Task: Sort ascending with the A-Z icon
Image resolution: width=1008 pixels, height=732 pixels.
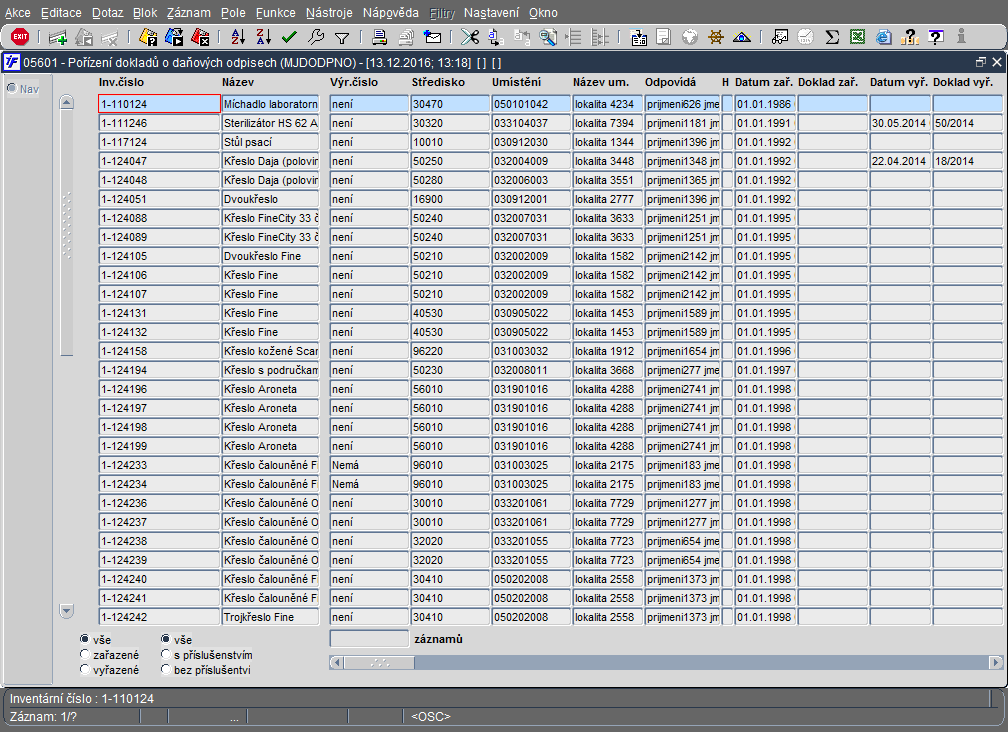Action: click(237, 38)
